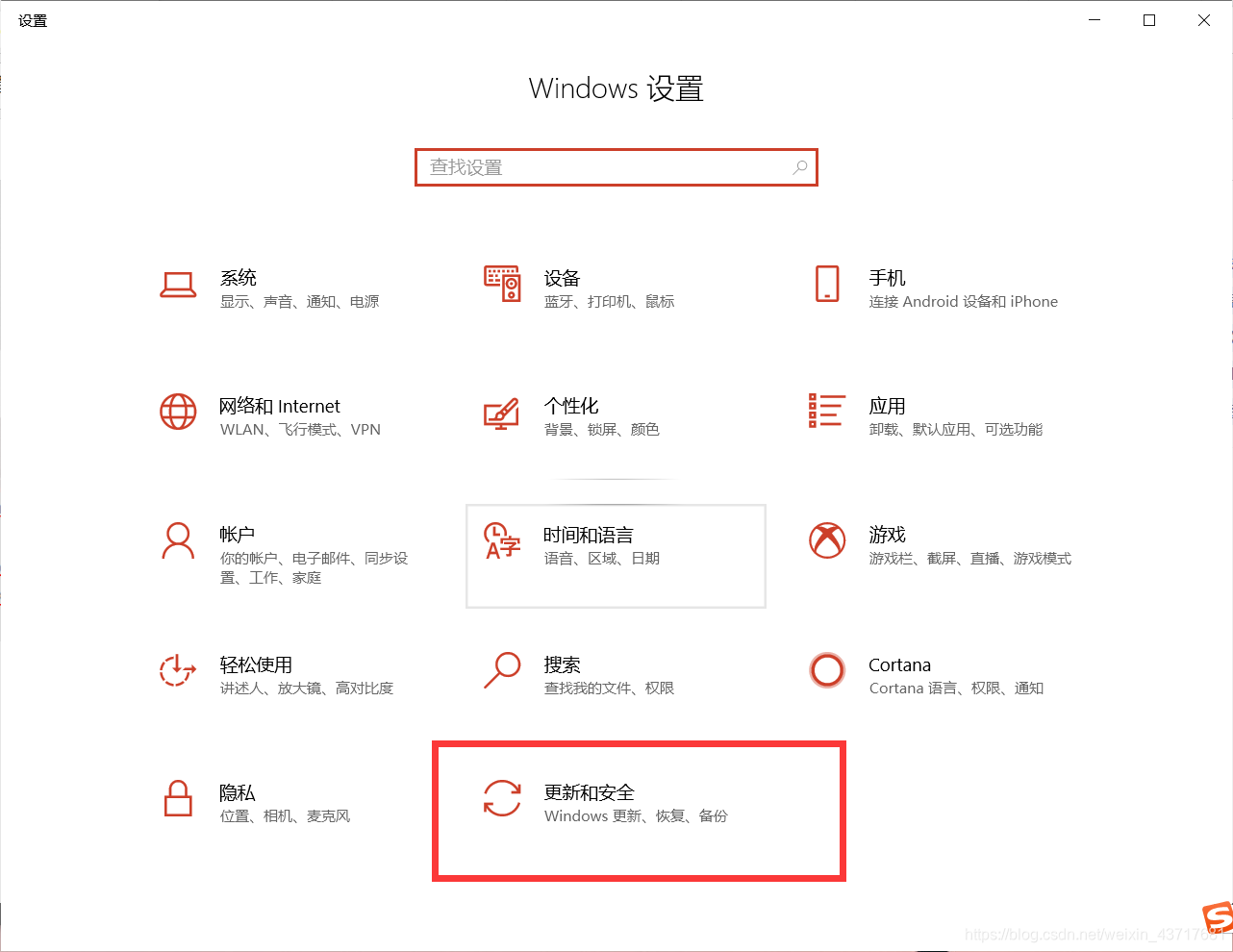The height and width of the screenshot is (952, 1233).
Task: Open the Cortana settings title
Action: [x=900, y=664]
